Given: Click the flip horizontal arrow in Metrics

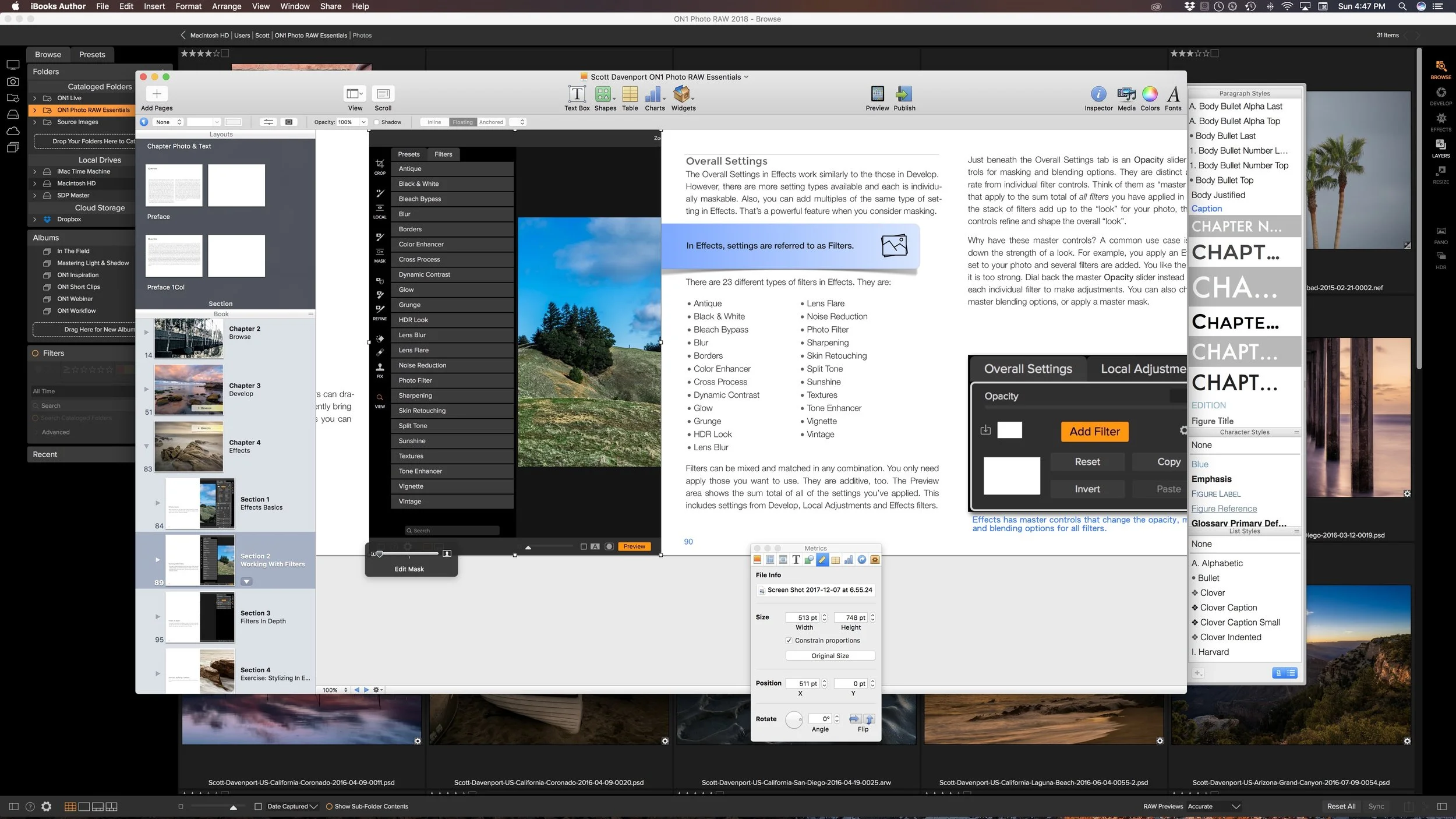Looking at the screenshot, I should click(855, 719).
